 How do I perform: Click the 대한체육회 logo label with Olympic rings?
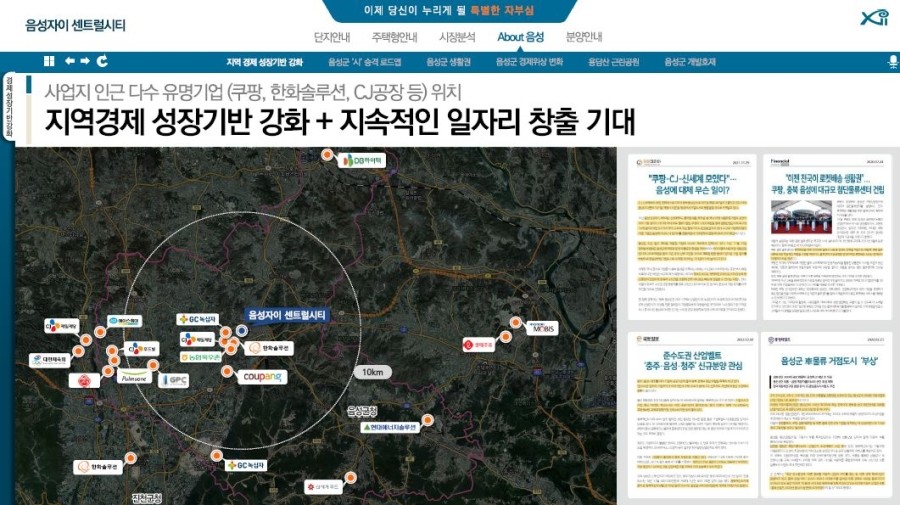50,361
